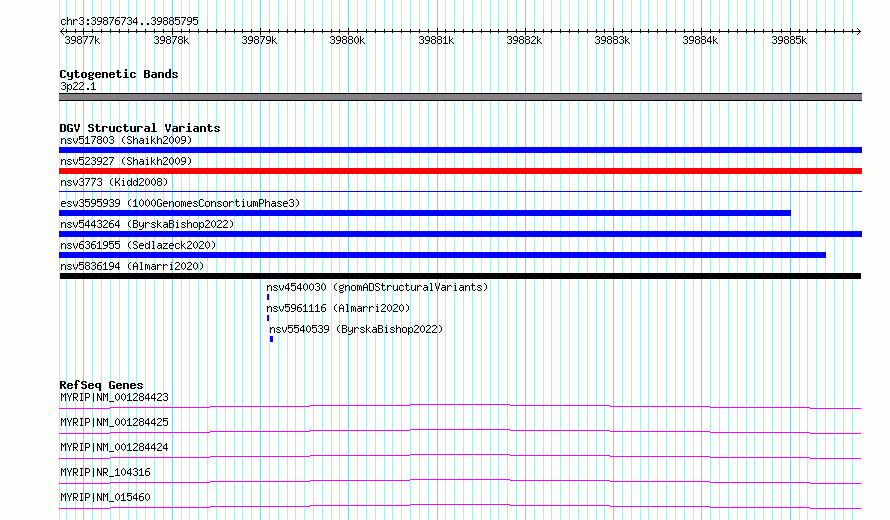Click the 39879k ruler tick label
890x520 pixels.
[259, 40]
